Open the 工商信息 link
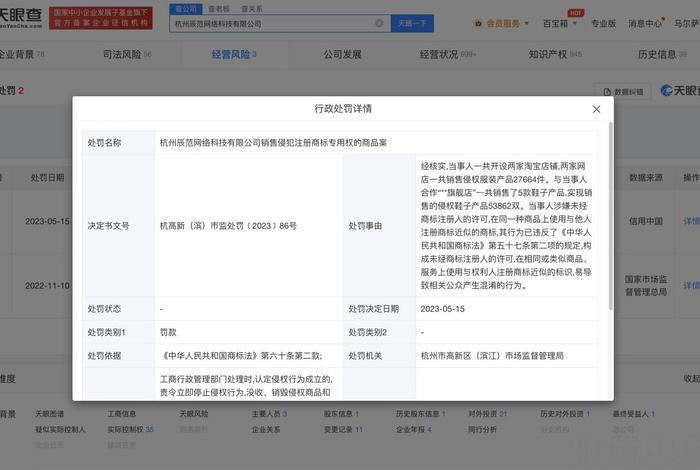Screen dimensions: 700x470 coord(121,414)
